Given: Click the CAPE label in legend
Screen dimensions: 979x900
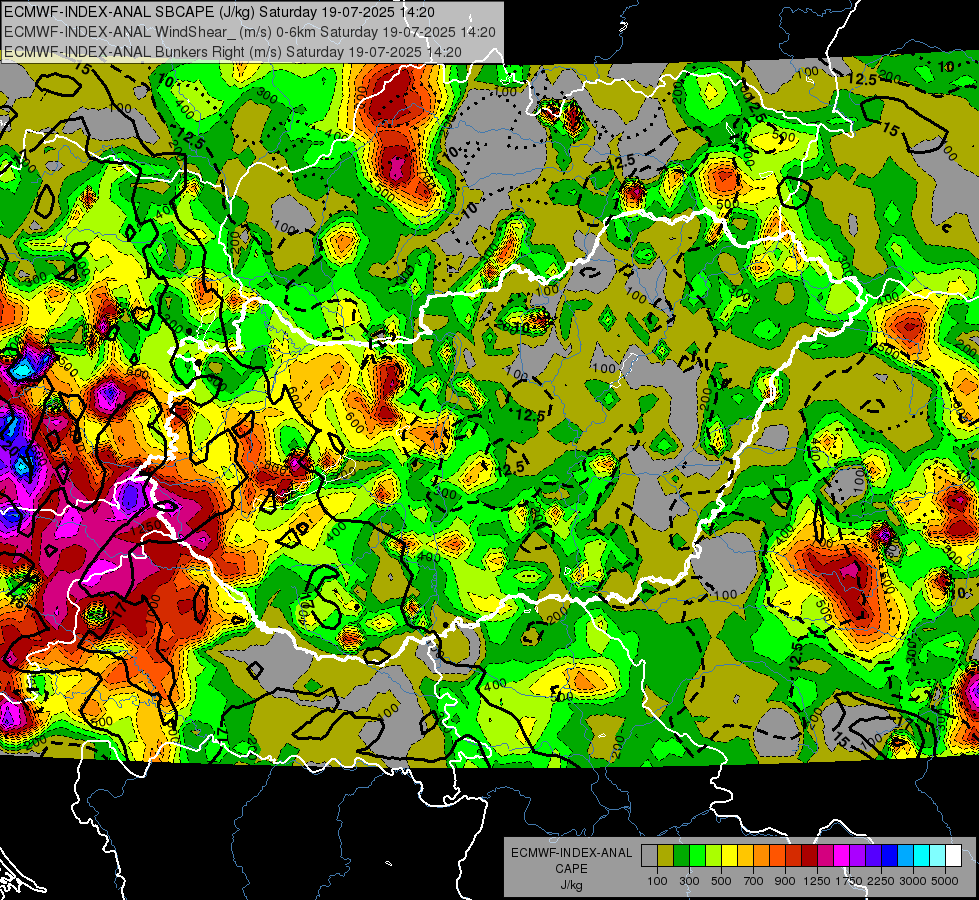Looking at the screenshot, I should 571,869.
